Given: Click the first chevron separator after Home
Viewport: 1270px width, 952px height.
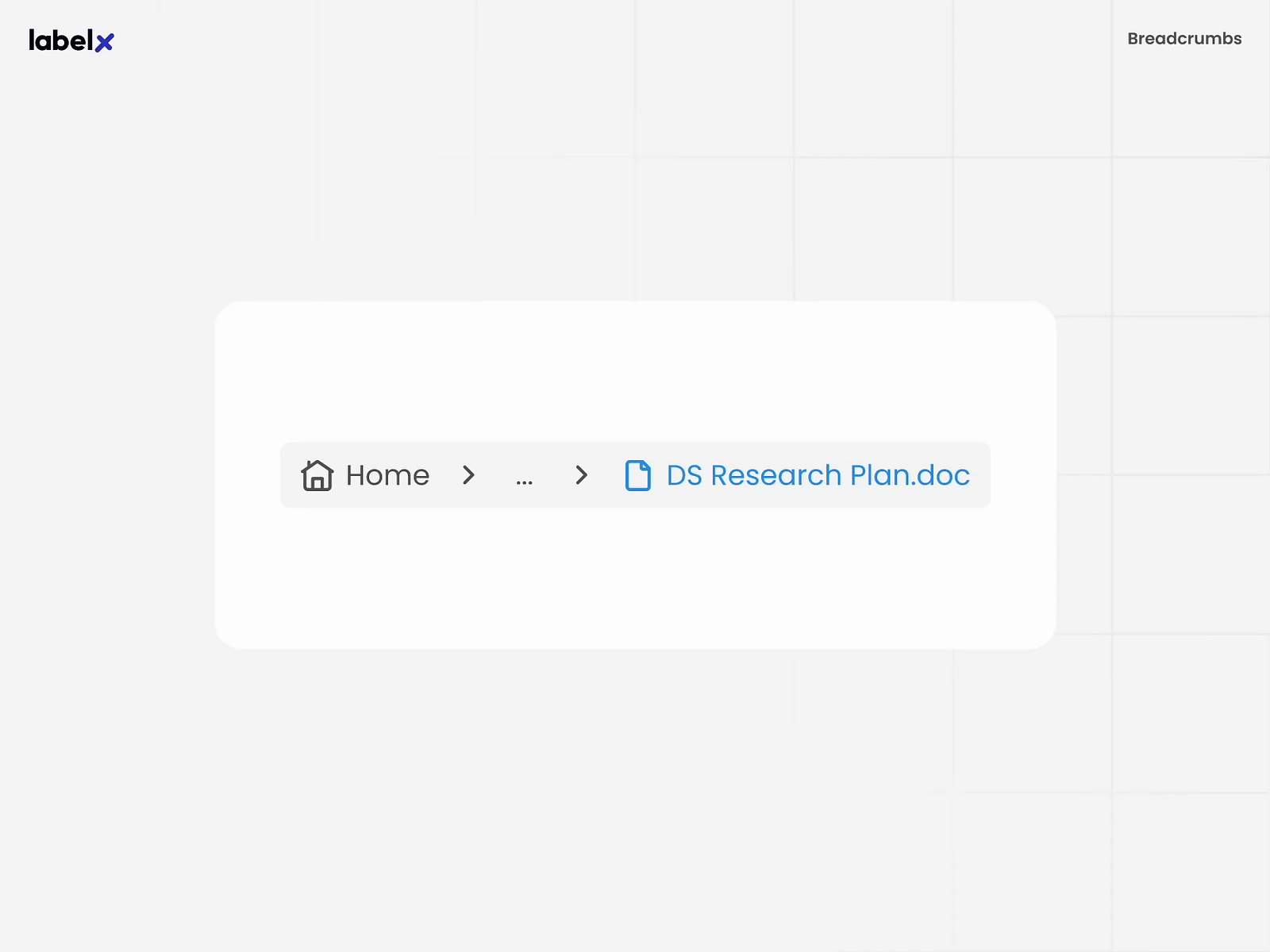Looking at the screenshot, I should pos(468,475).
